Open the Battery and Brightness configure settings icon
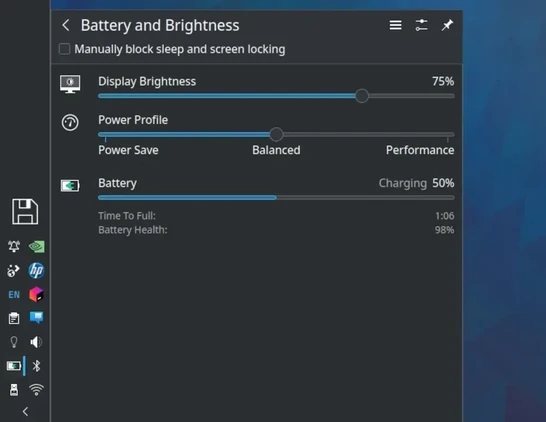 point(421,25)
